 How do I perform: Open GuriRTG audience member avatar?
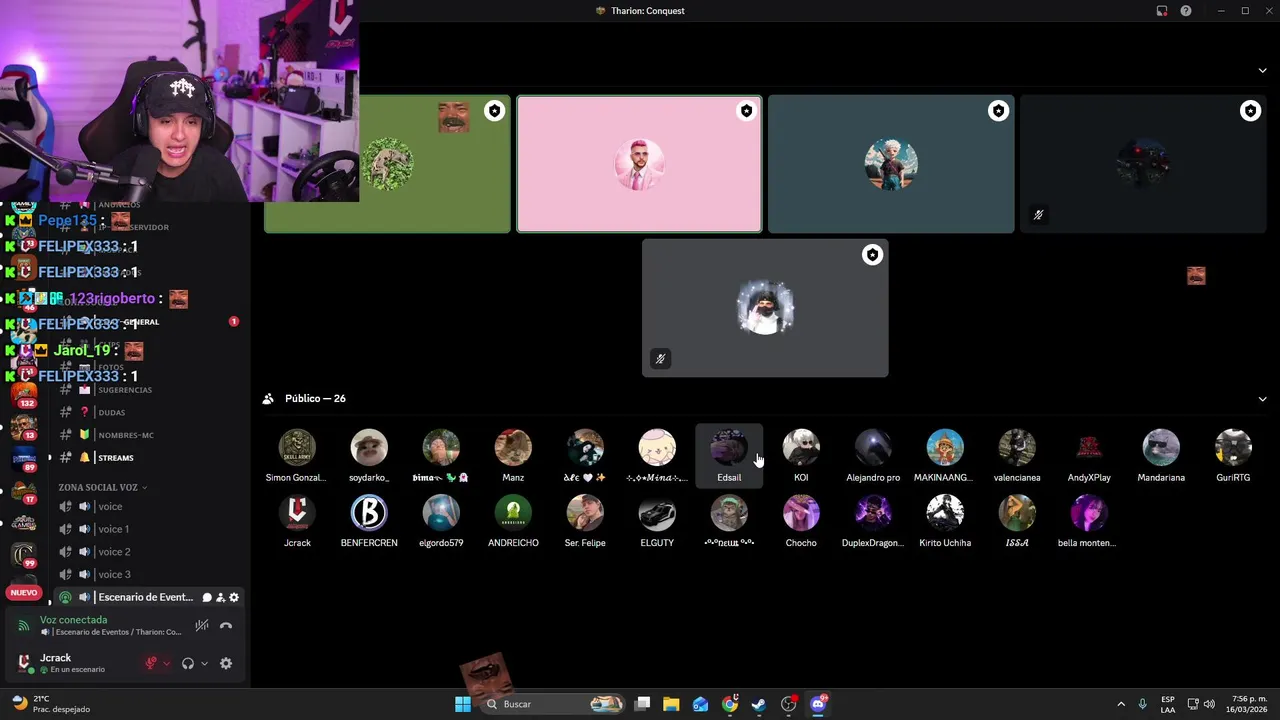[1233, 448]
